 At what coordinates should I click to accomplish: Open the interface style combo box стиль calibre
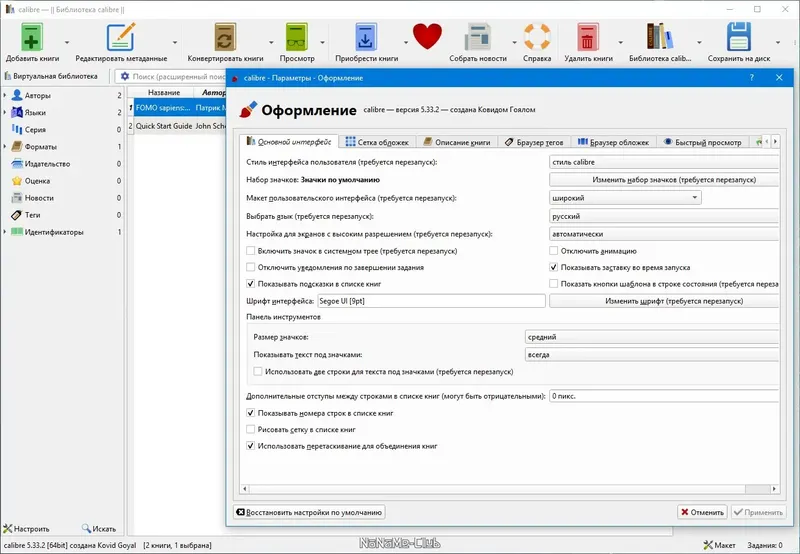(x=664, y=162)
